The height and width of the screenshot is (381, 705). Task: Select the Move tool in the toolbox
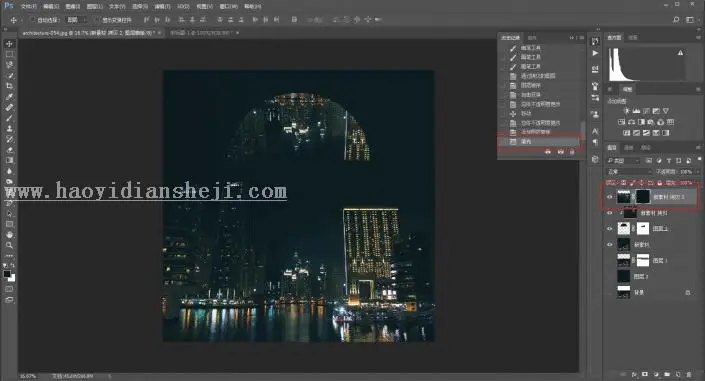tap(9, 44)
